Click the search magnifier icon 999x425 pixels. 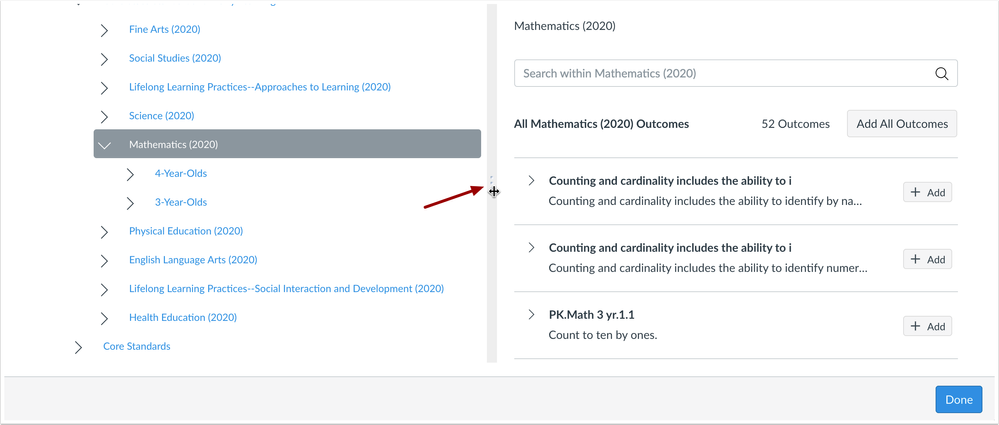(941, 73)
